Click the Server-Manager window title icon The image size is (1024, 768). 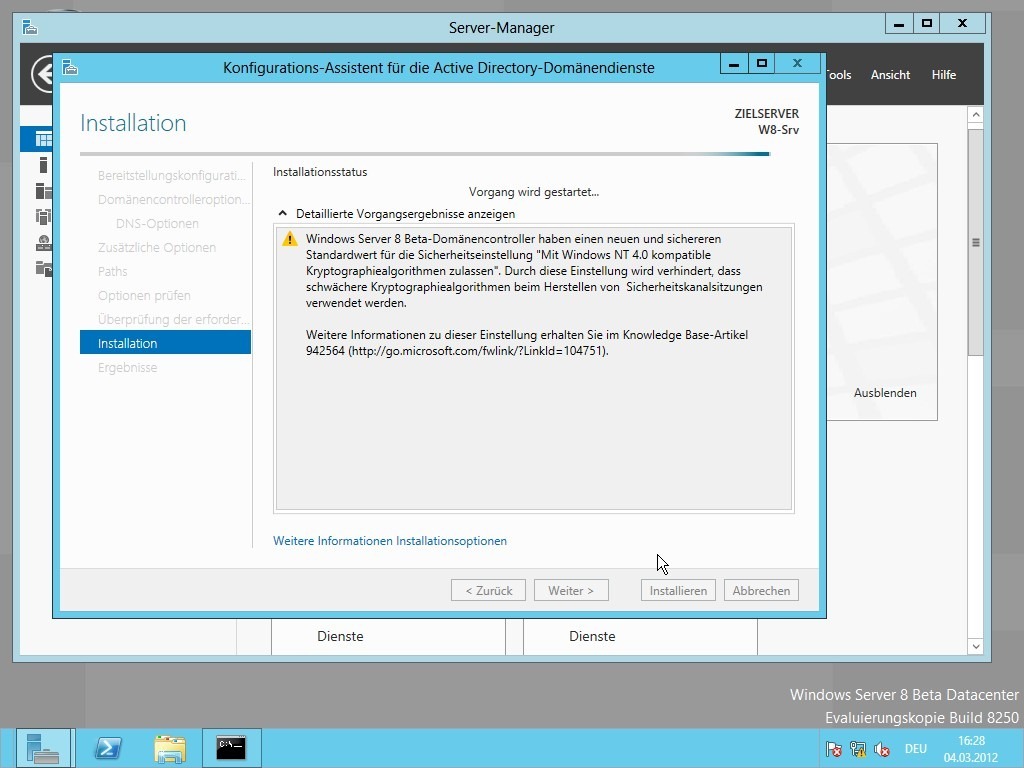(29, 27)
